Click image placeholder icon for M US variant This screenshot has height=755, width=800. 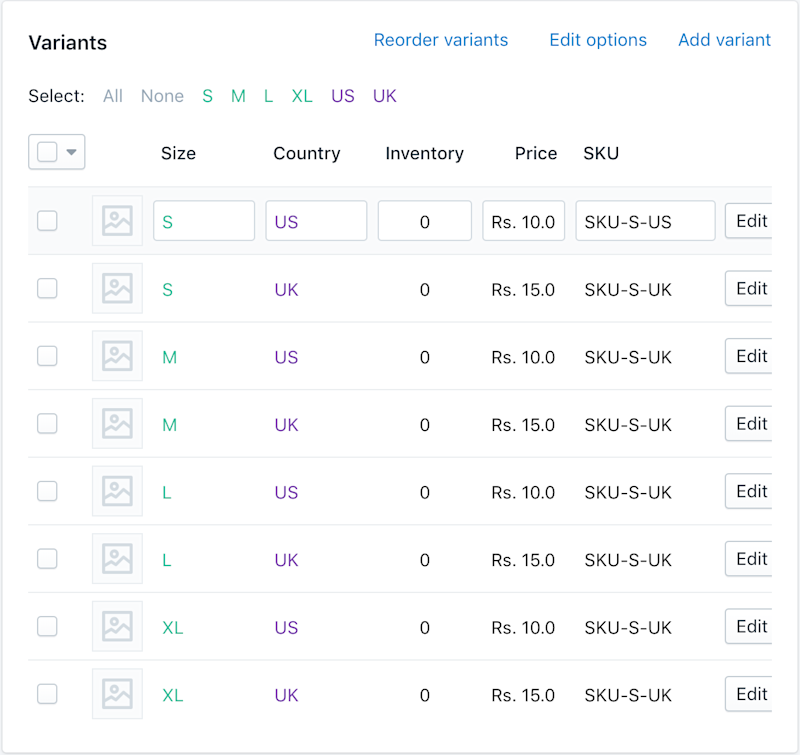pyautogui.click(x=117, y=356)
